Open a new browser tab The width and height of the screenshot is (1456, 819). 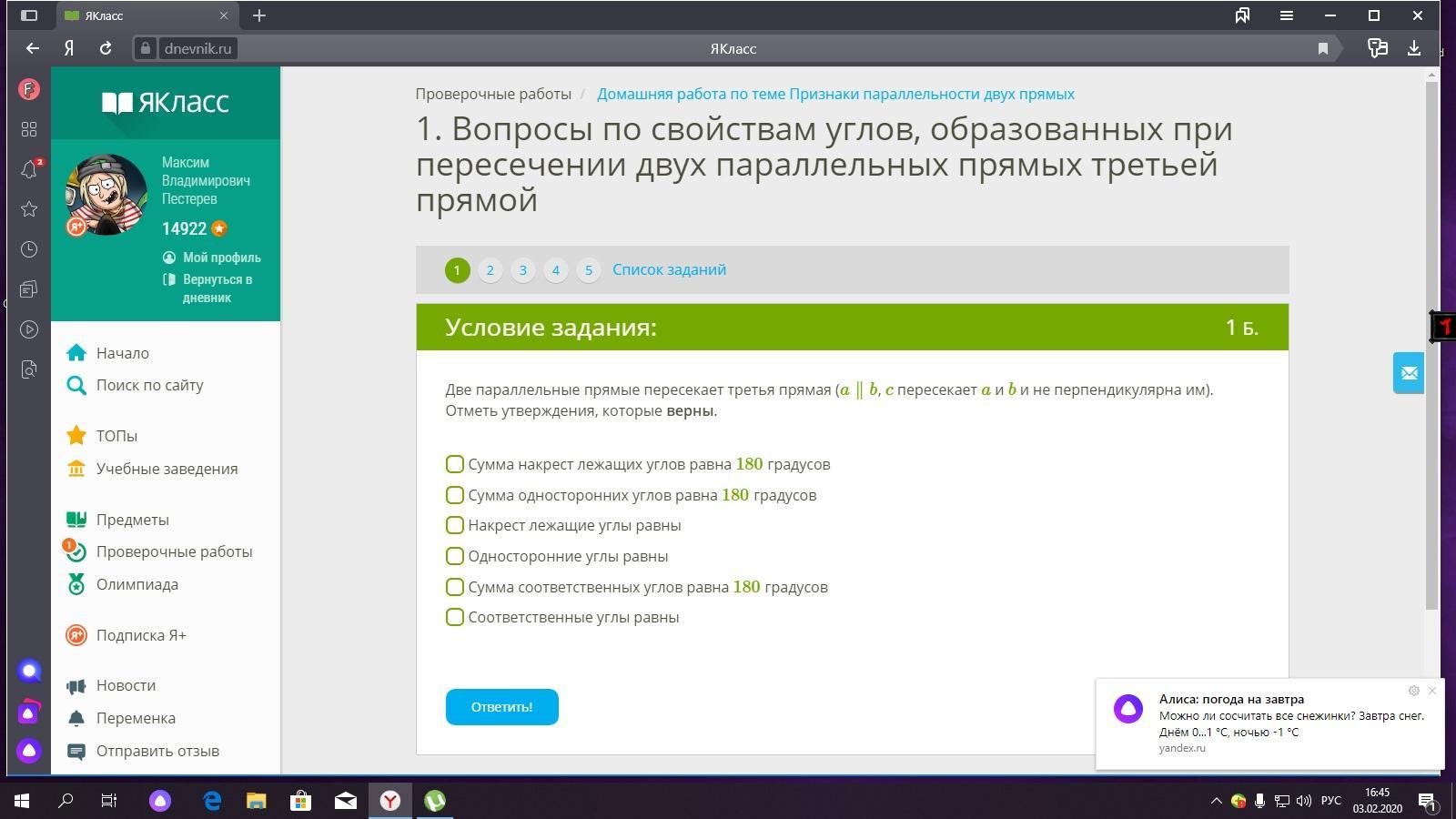pos(259,15)
